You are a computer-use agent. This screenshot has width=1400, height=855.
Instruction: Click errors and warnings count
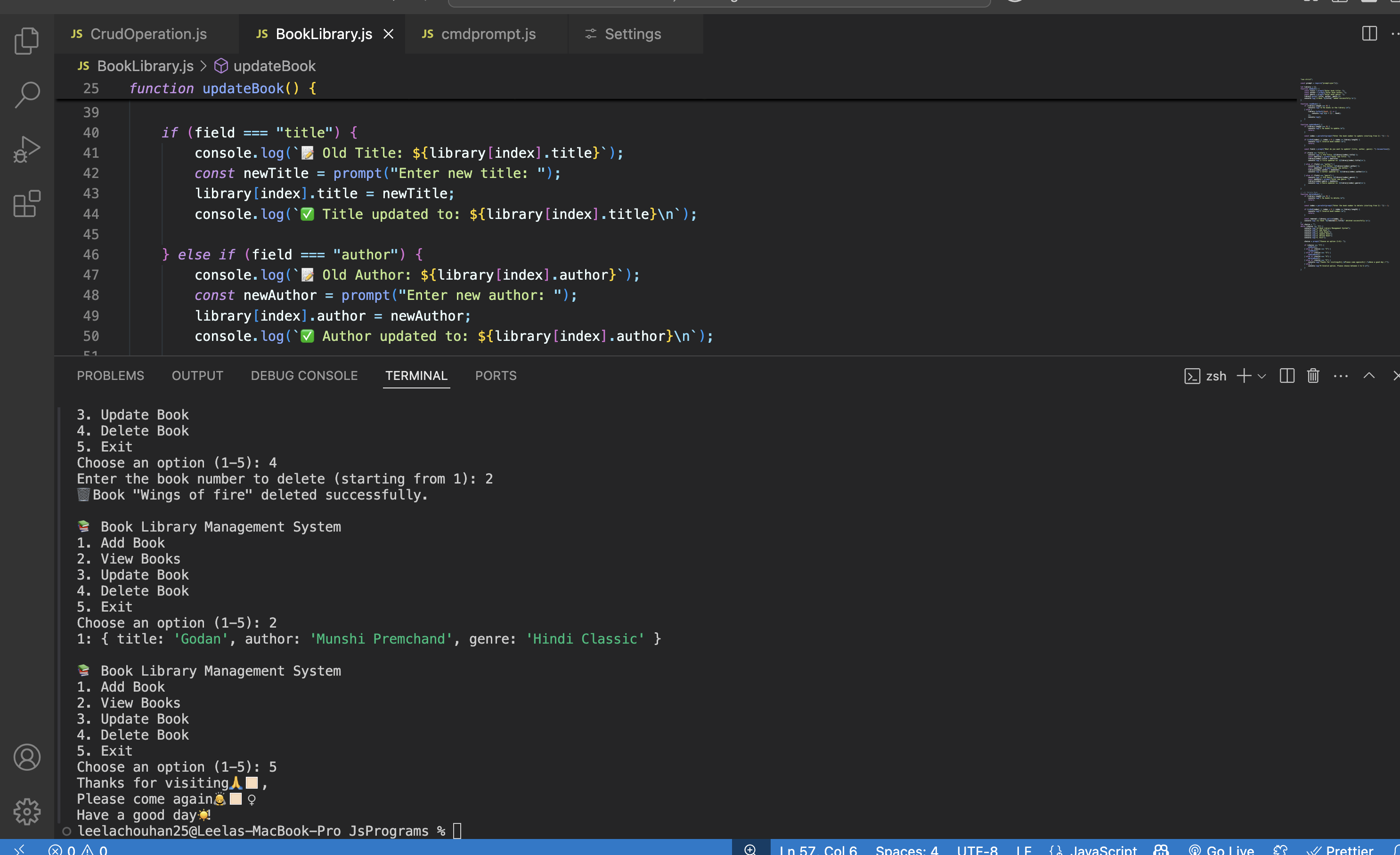click(78, 849)
